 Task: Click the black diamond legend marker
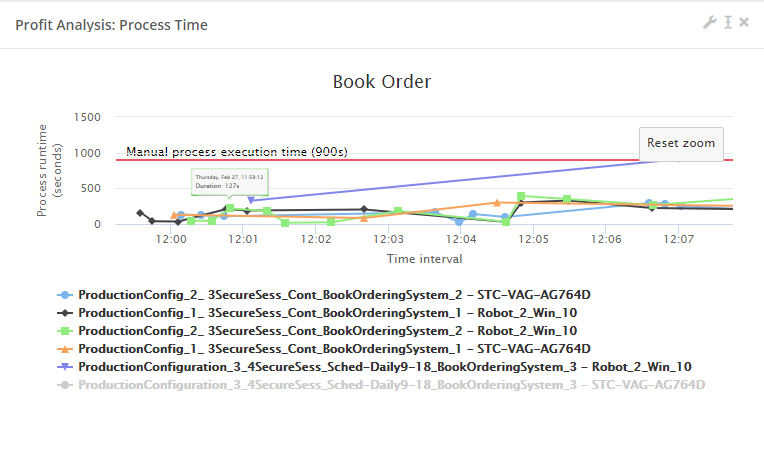pos(65,313)
